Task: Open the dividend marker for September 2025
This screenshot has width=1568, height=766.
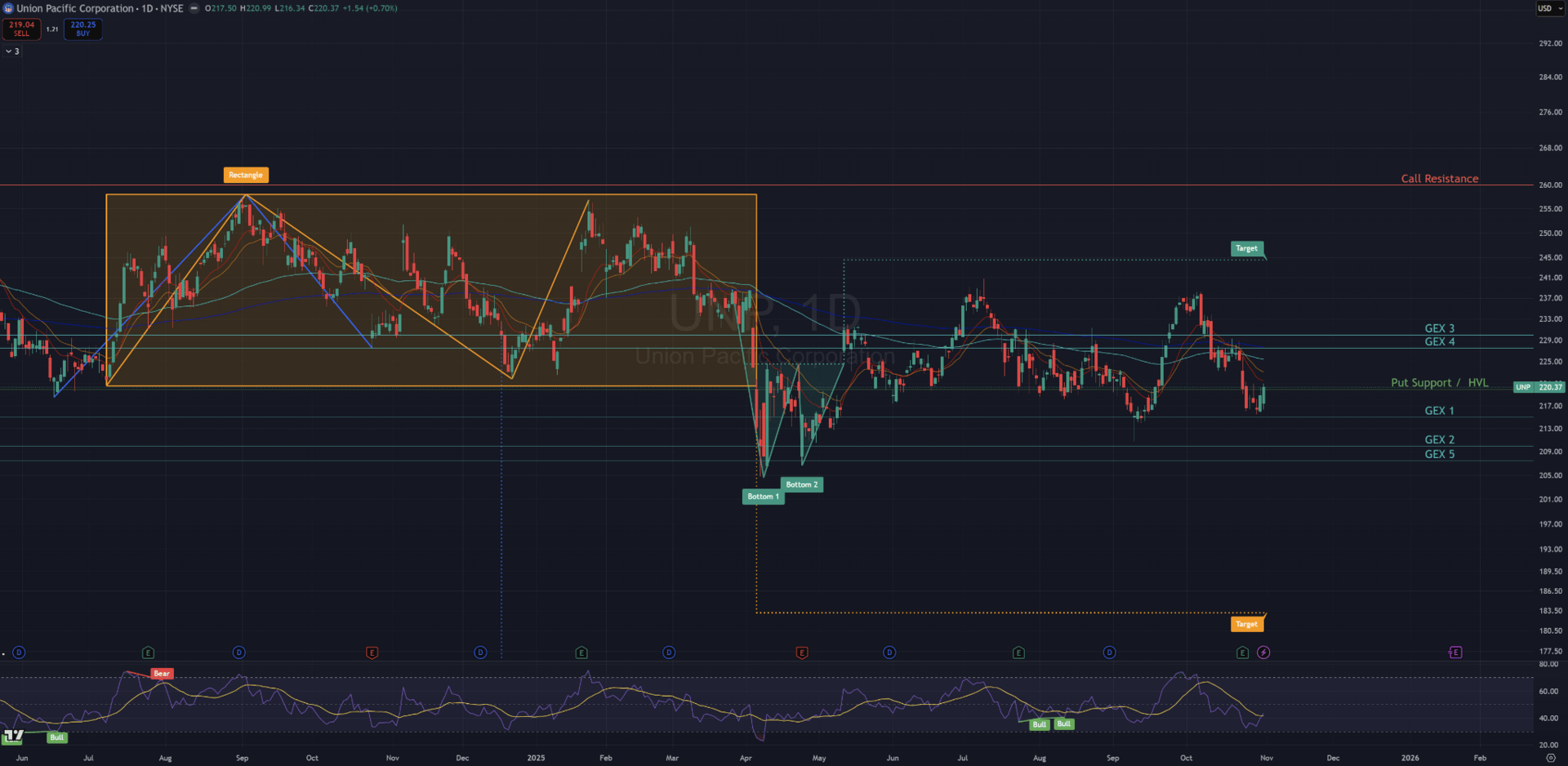Action: pos(1109,652)
